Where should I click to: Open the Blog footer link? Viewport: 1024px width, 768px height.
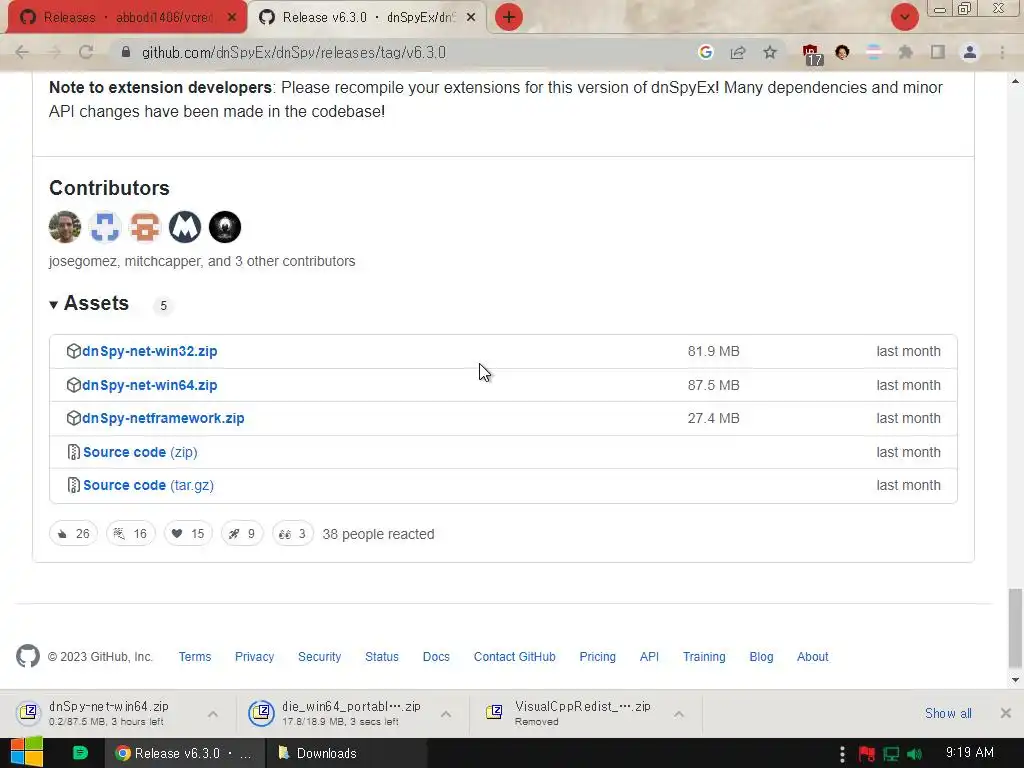761,656
